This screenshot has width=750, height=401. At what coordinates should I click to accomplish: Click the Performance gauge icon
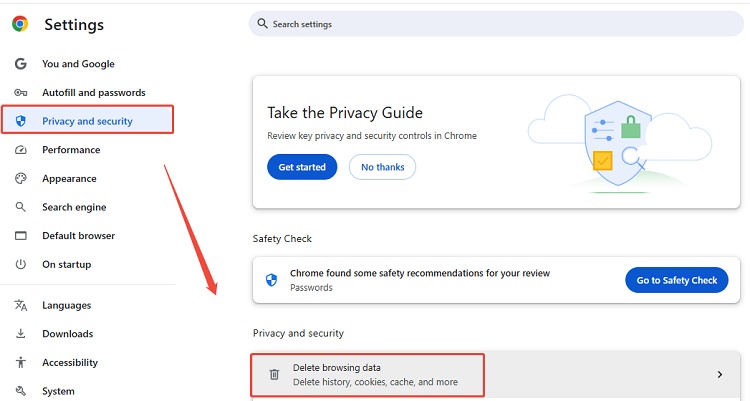(20, 150)
